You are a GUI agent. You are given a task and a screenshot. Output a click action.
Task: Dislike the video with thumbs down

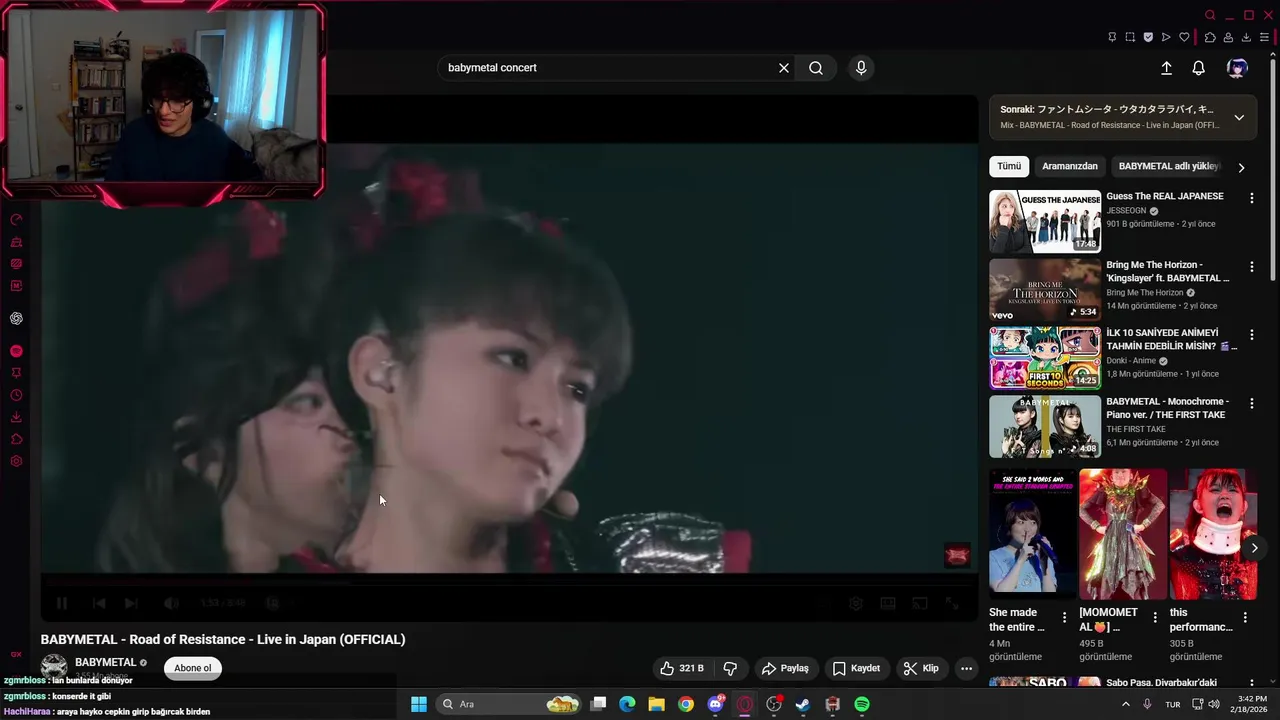pos(731,668)
